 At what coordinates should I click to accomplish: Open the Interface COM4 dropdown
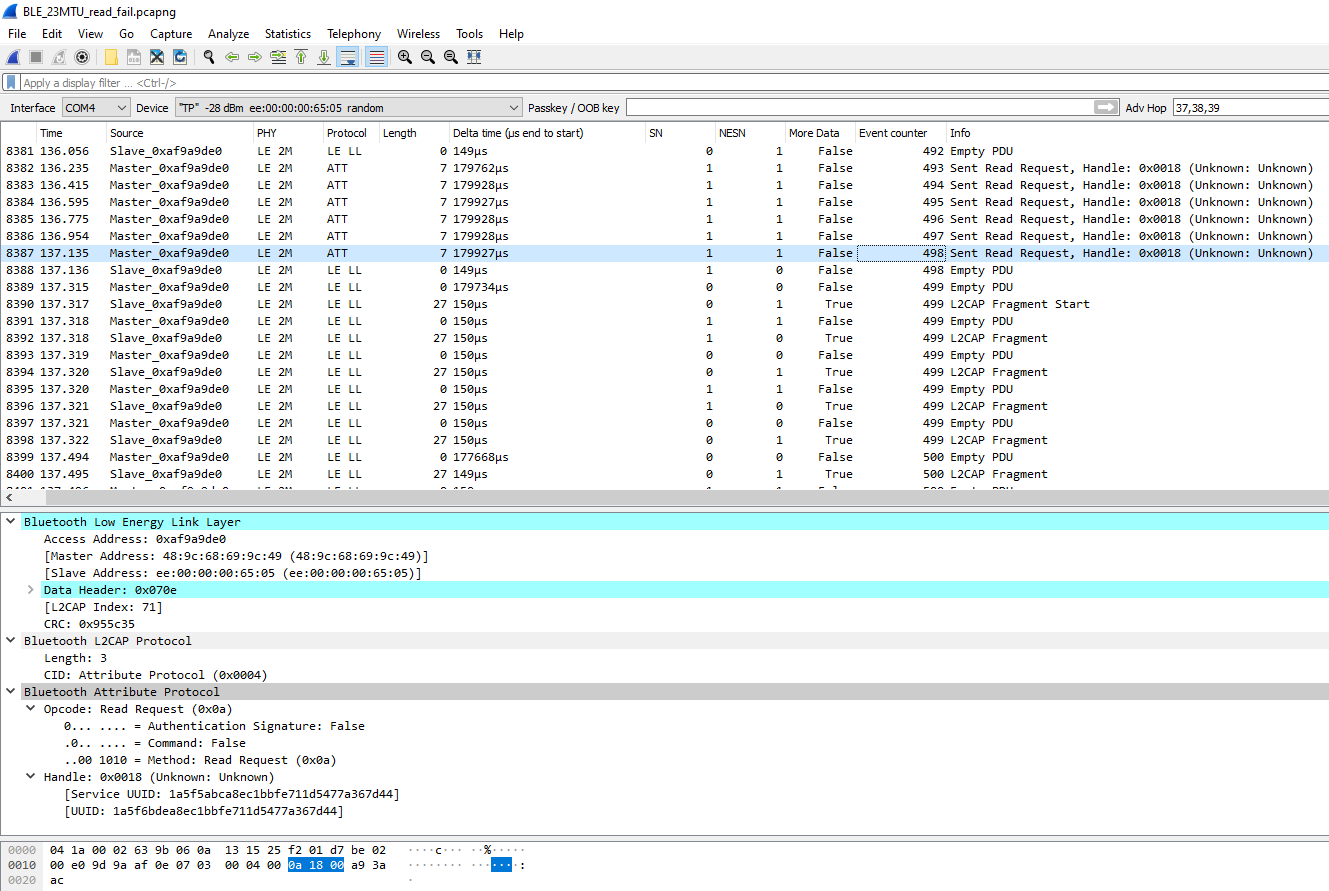coord(96,108)
